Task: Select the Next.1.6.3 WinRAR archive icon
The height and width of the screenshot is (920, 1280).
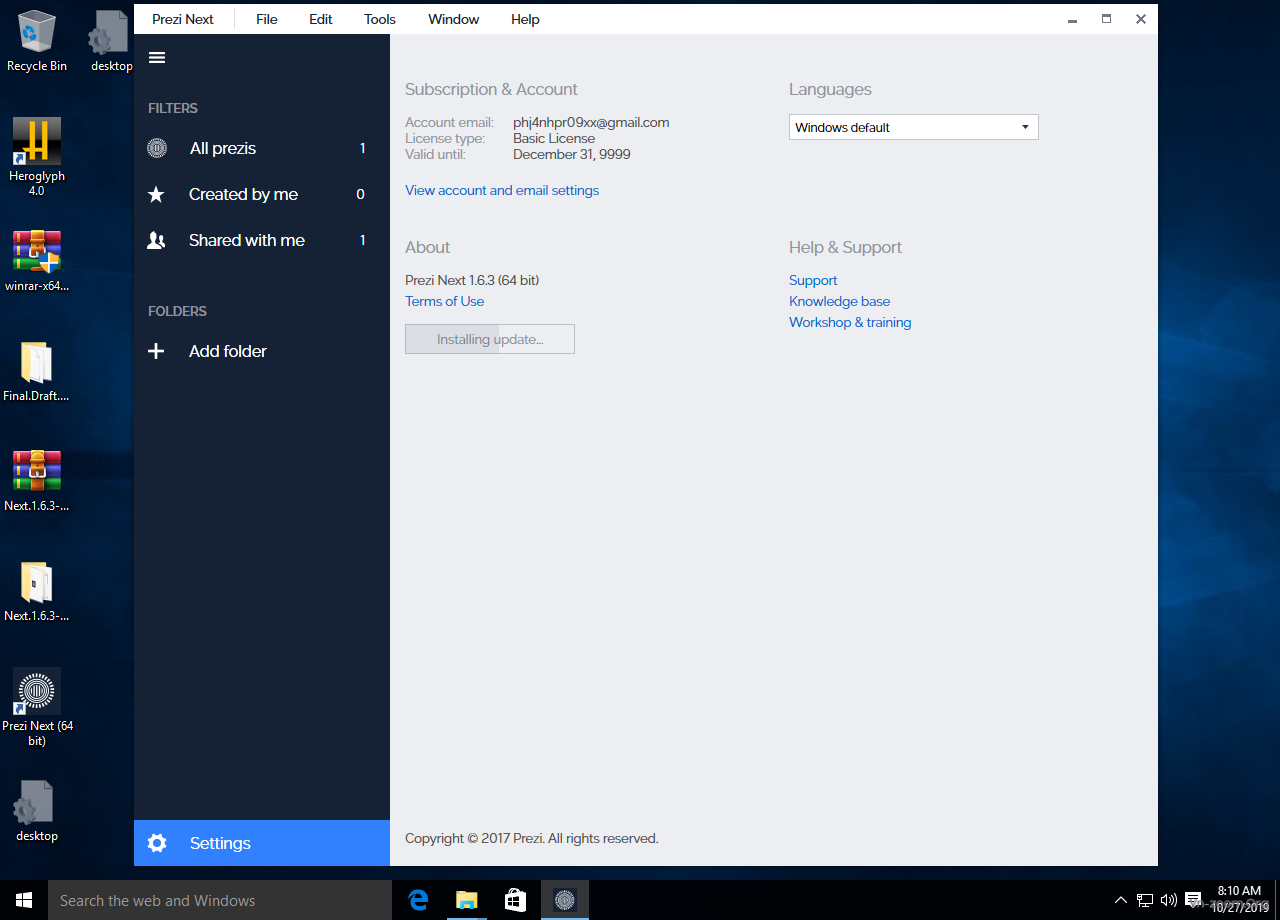Action: point(37,481)
